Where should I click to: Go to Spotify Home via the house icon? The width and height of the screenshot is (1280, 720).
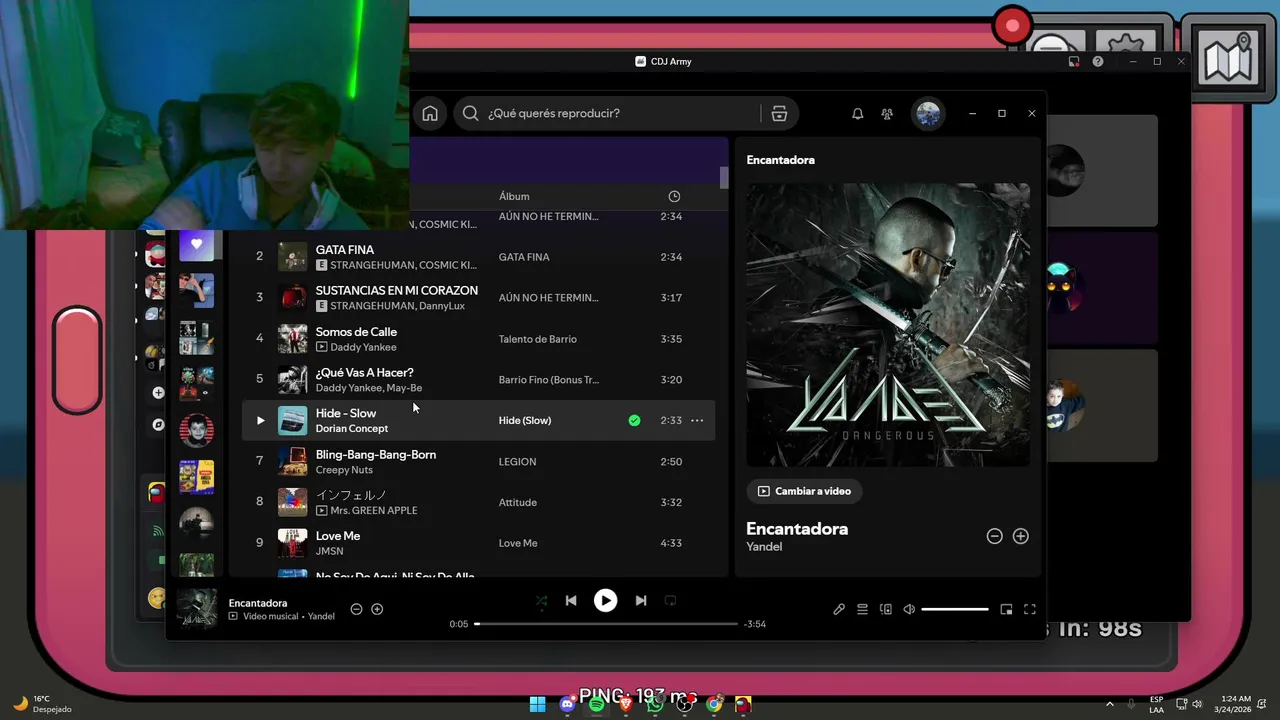[430, 113]
